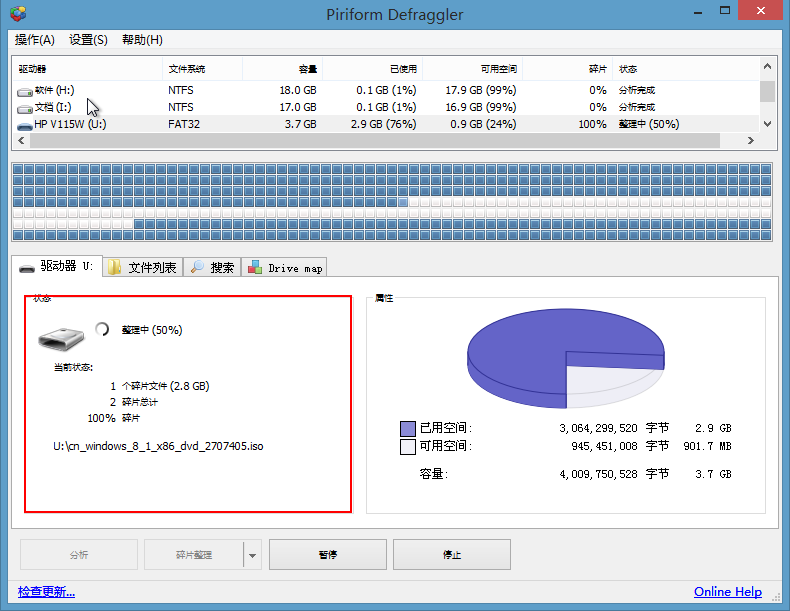This screenshot has width=790, height=611.
Task: Click the 4,009,750,528 bytes capacity value
Action: coord(598,474)
